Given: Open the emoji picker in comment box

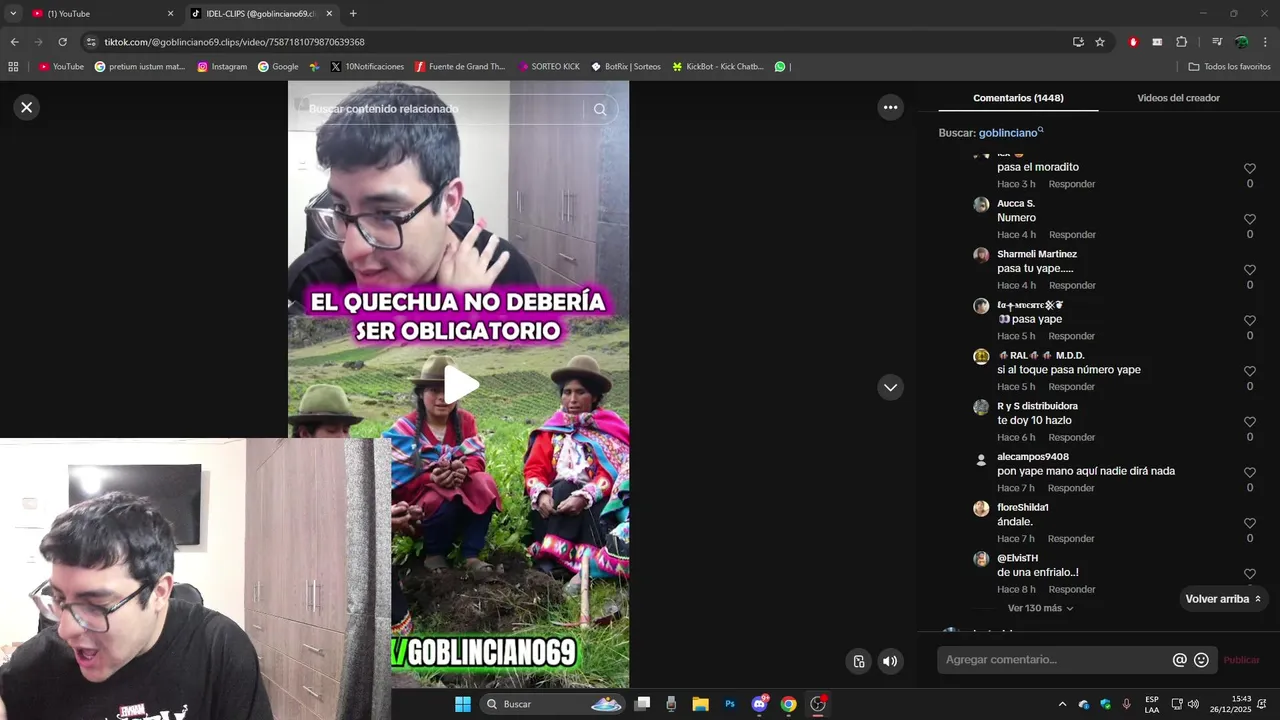Looking at the screenshot, I should click(x=1202, y=660).
